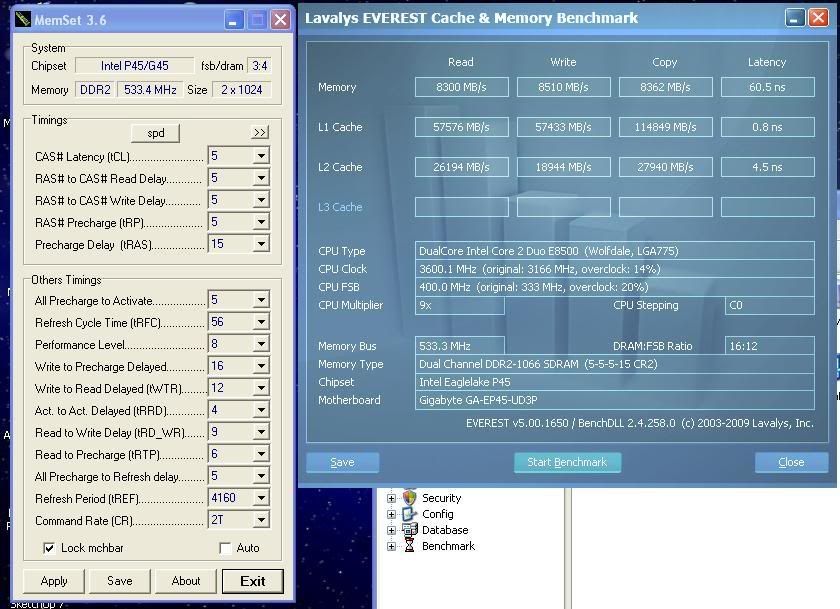Minimize the MemSet 3.6 window
The image size is (840, 609).
(234, 20)
